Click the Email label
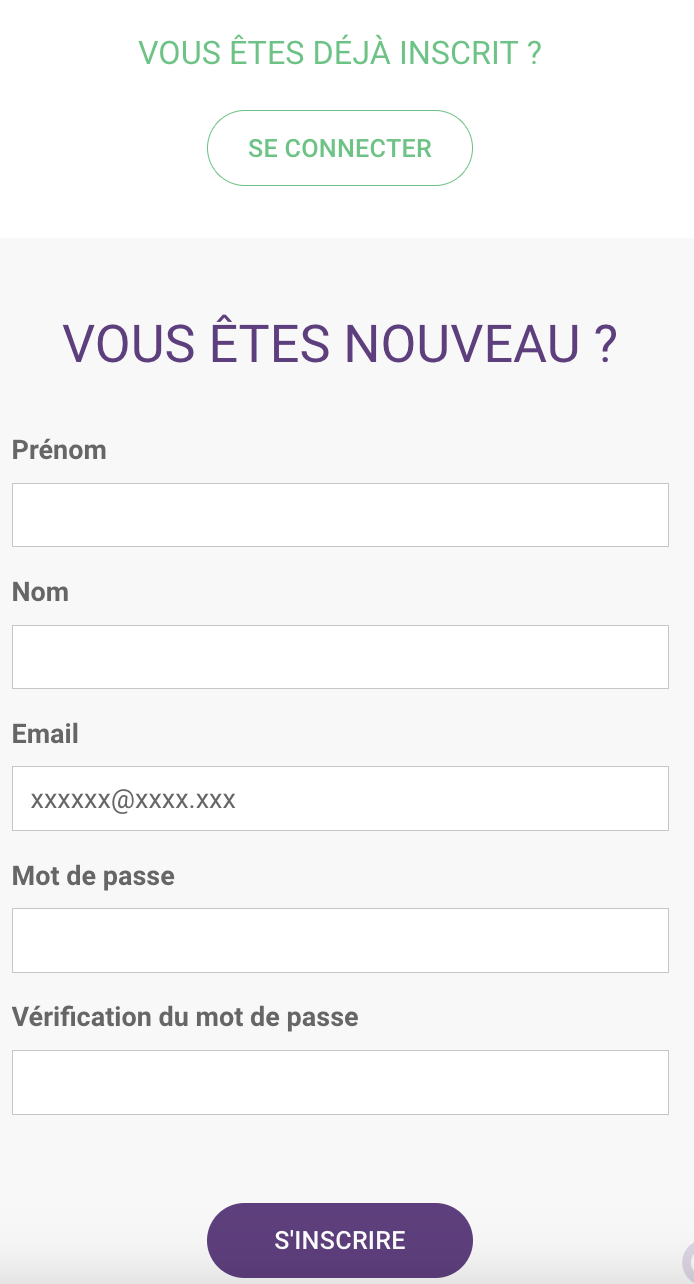 [x=45, y=734]
